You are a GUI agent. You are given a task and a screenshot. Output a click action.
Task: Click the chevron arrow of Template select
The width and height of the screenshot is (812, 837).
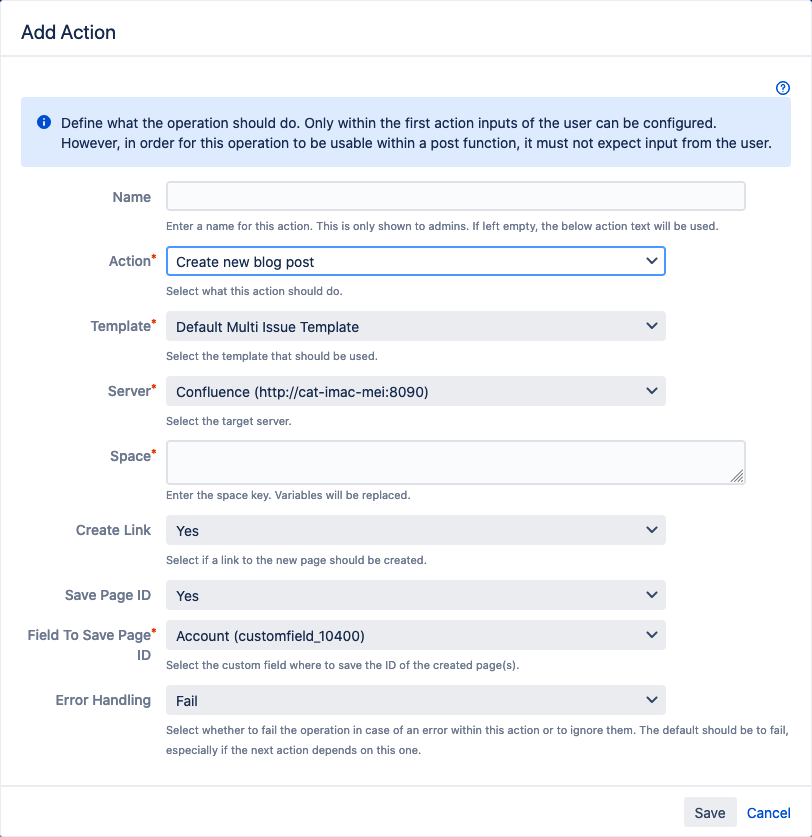click(x=651, y=326)
